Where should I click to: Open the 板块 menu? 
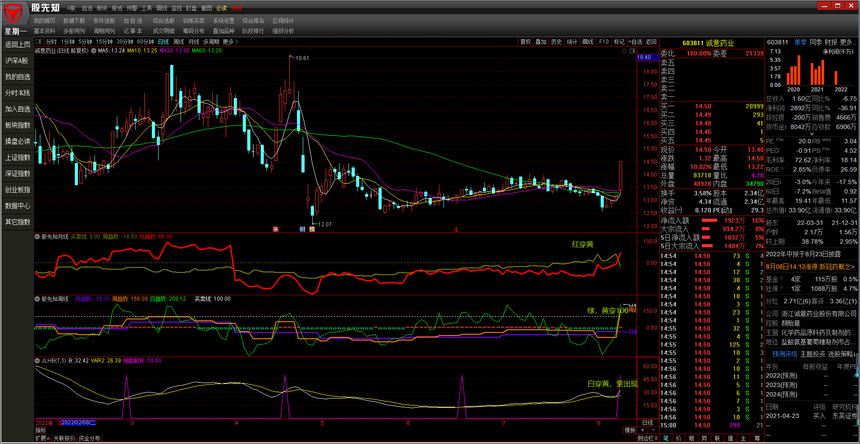[x=102, y=8]
